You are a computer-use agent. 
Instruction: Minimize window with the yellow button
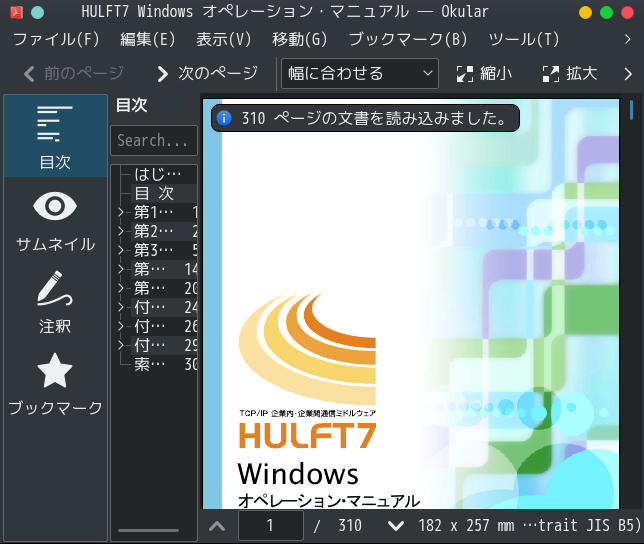[585, 12]
